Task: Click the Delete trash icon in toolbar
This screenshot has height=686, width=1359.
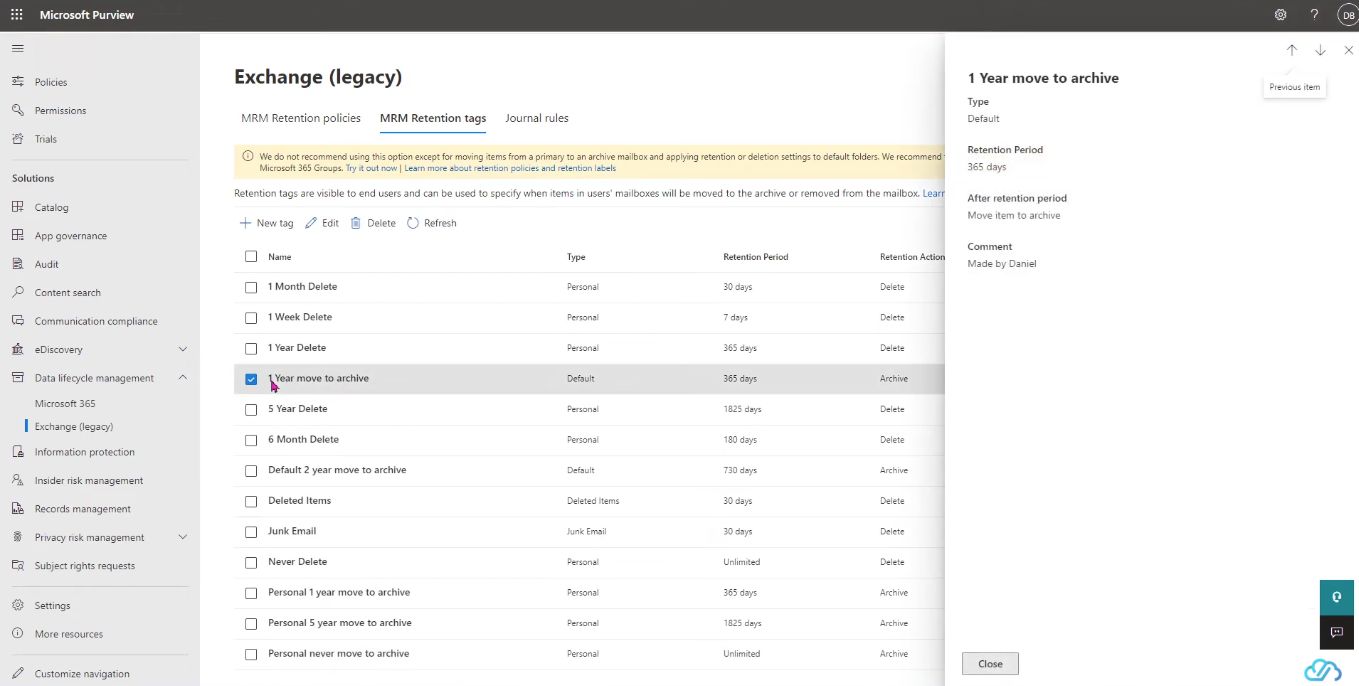Action: pos(358,222)
